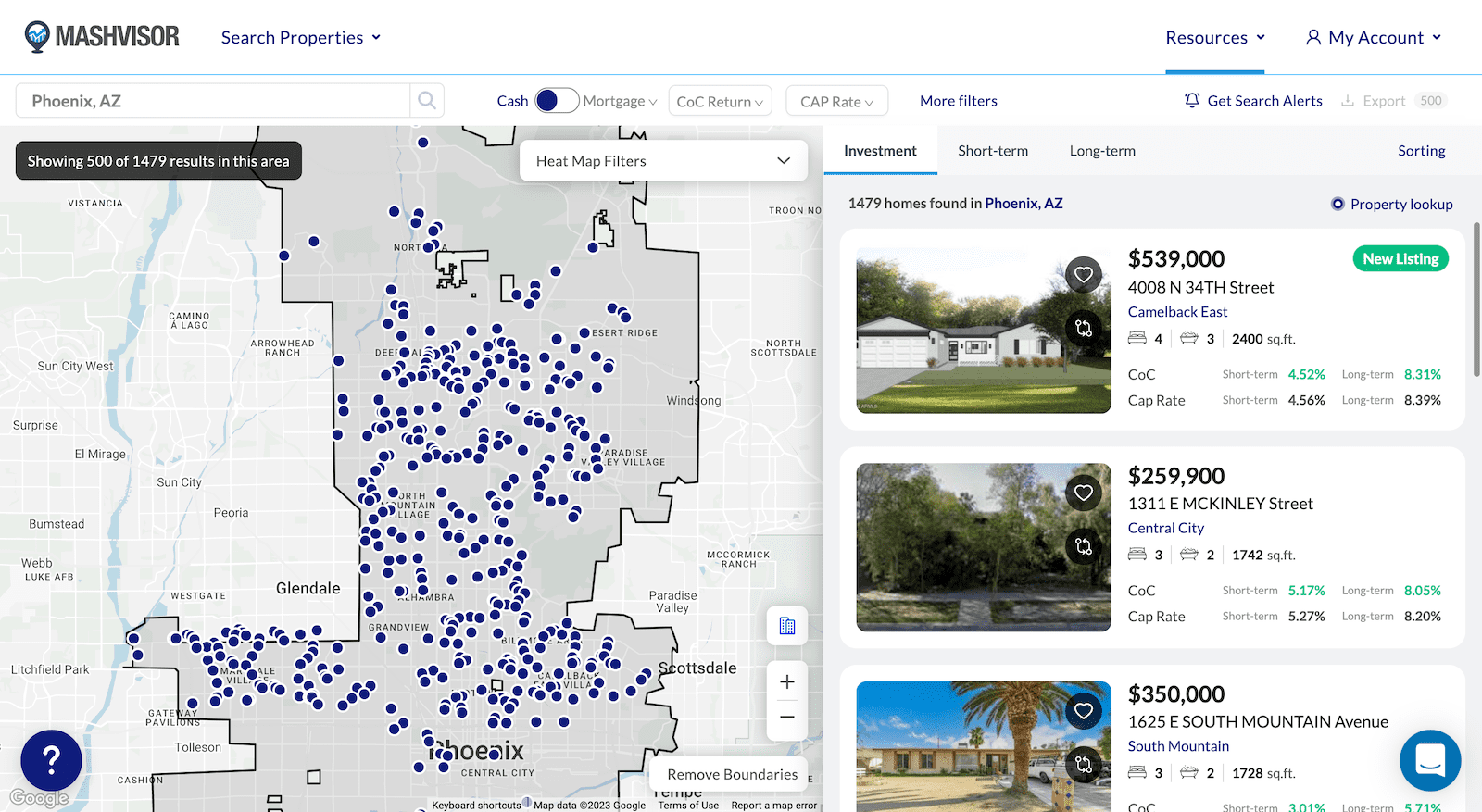Viewport: 1482px width, 812px height.
Task: Compare the 1625 E SOUTH MOUNTAIN property
Action: pos(1084,765)
